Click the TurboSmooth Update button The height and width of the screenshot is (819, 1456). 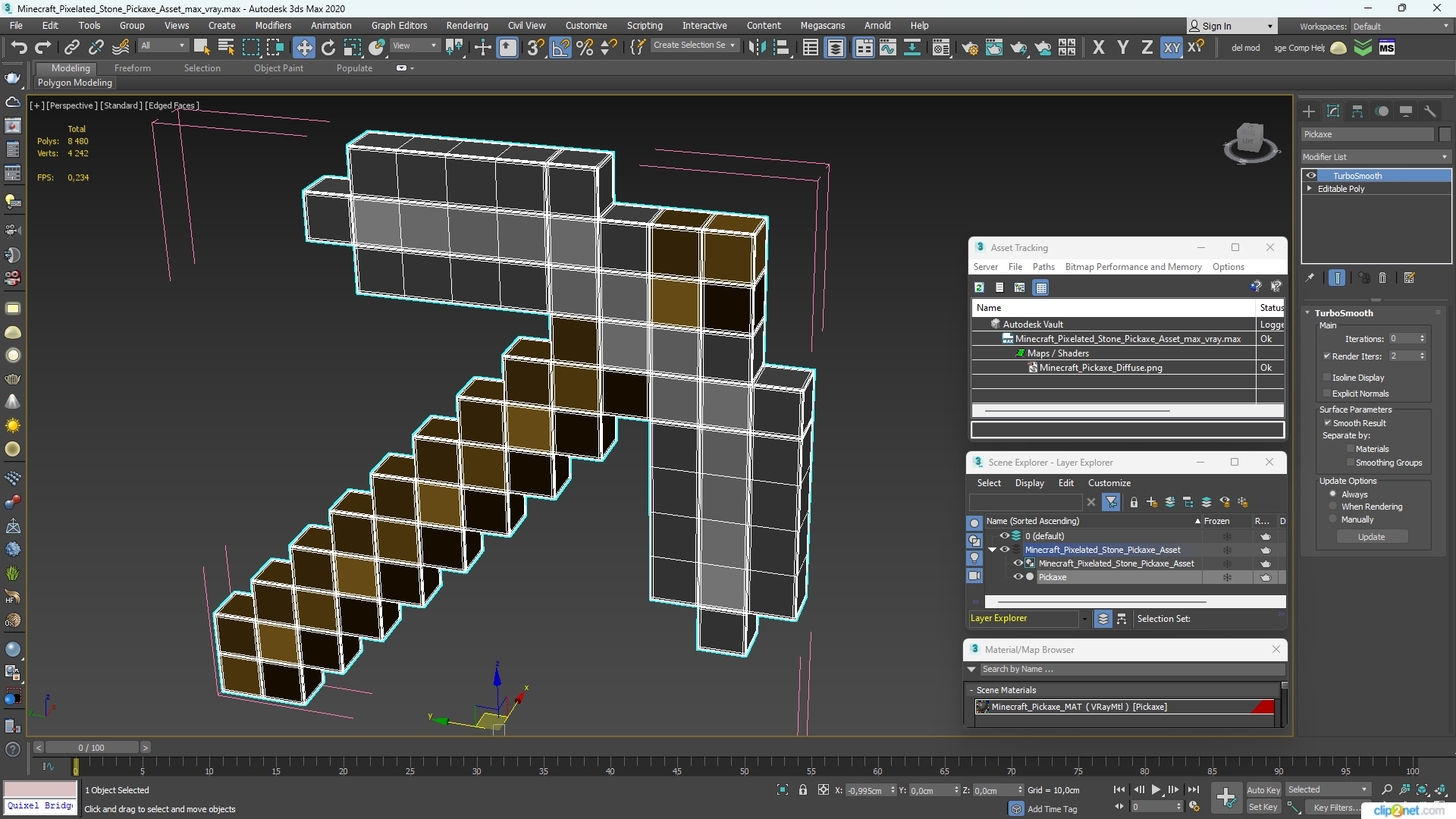coord(1371,537)
